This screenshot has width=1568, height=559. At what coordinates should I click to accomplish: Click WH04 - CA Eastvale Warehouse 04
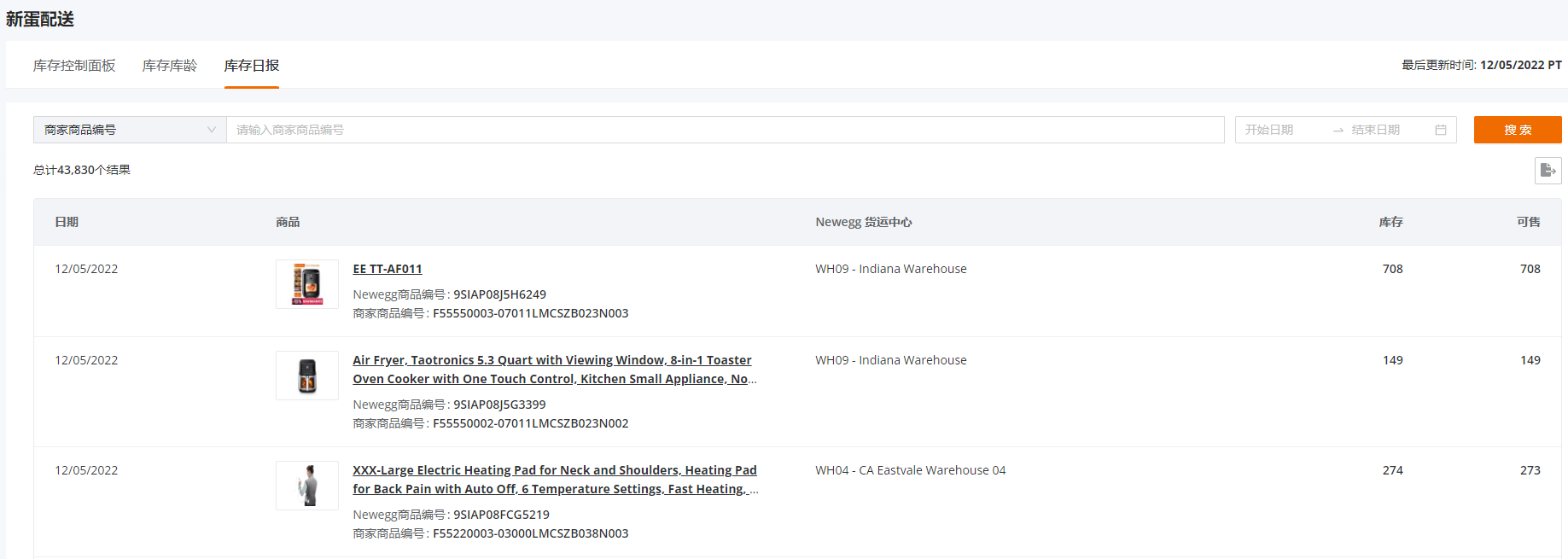pos(911,470)
